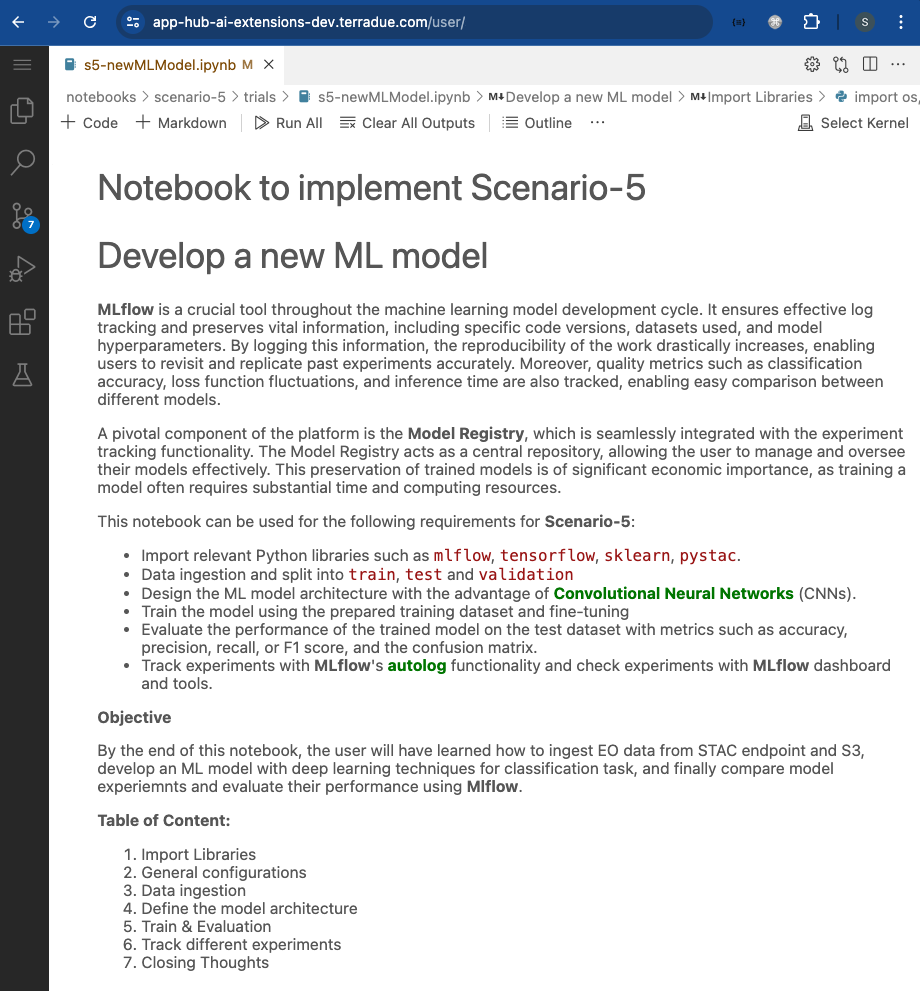Add a new Markdown cell
The height and width of the screenshot is (991, 920).
coord(181,123)
